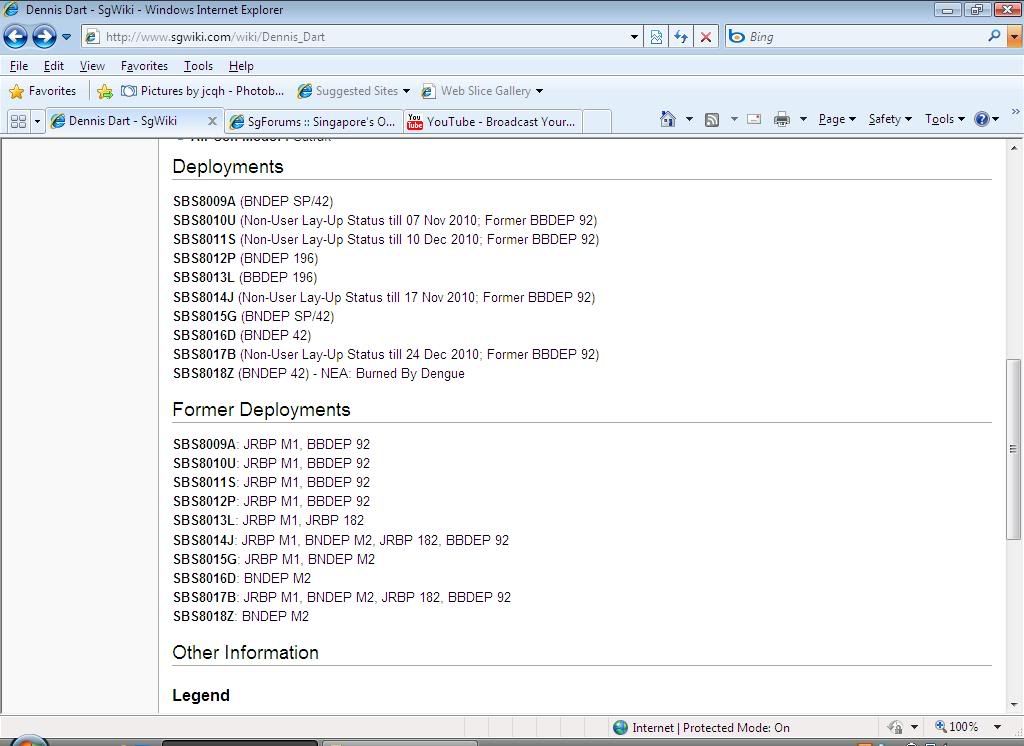Stop loading with the red X icon
This screenshot has height=746, width=1024.
coord(706,37)
